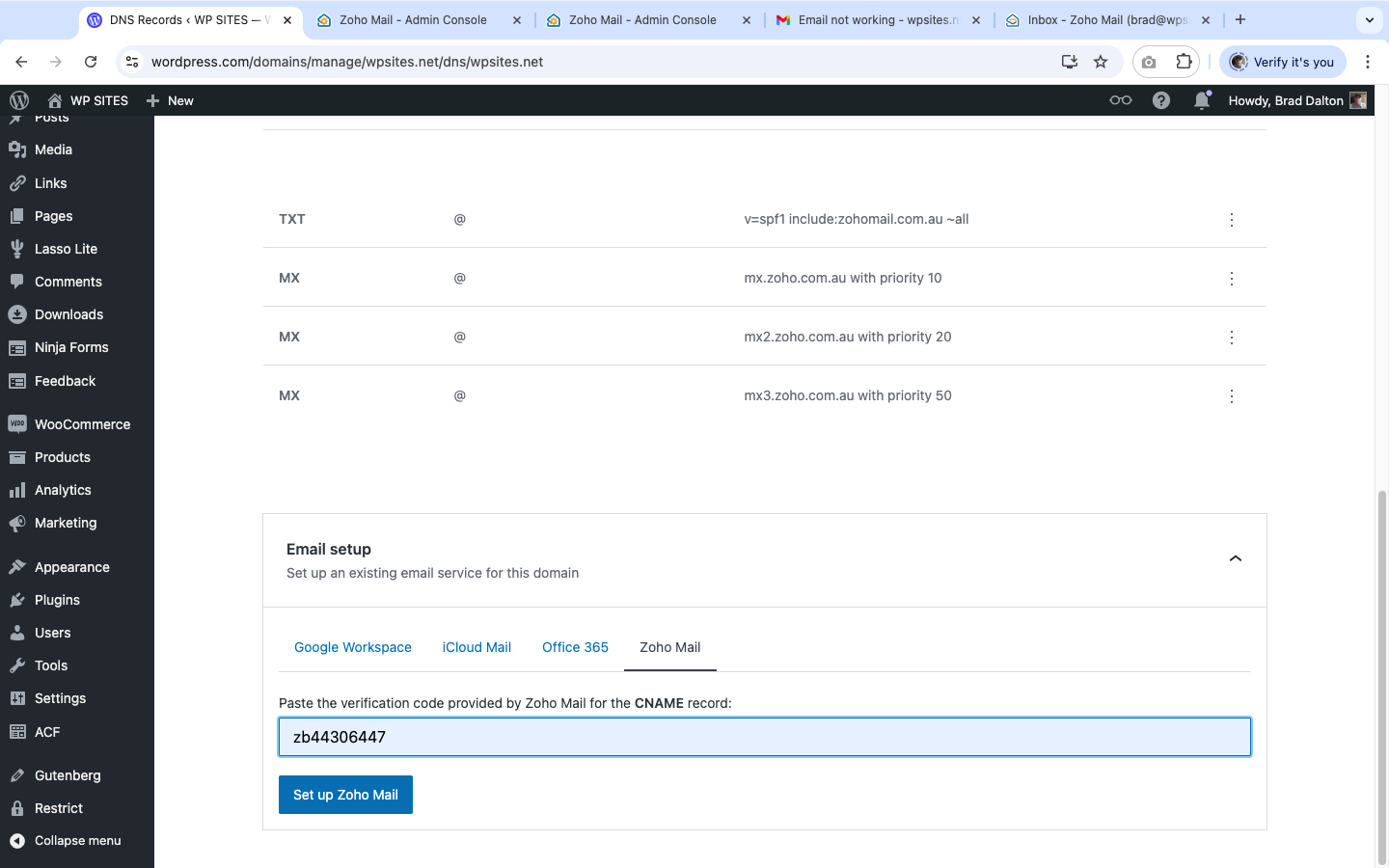Switch to the Inbox - Zoho Mail browser tab
This screenshot has height=868, width=1389.
click(1105, 20)
